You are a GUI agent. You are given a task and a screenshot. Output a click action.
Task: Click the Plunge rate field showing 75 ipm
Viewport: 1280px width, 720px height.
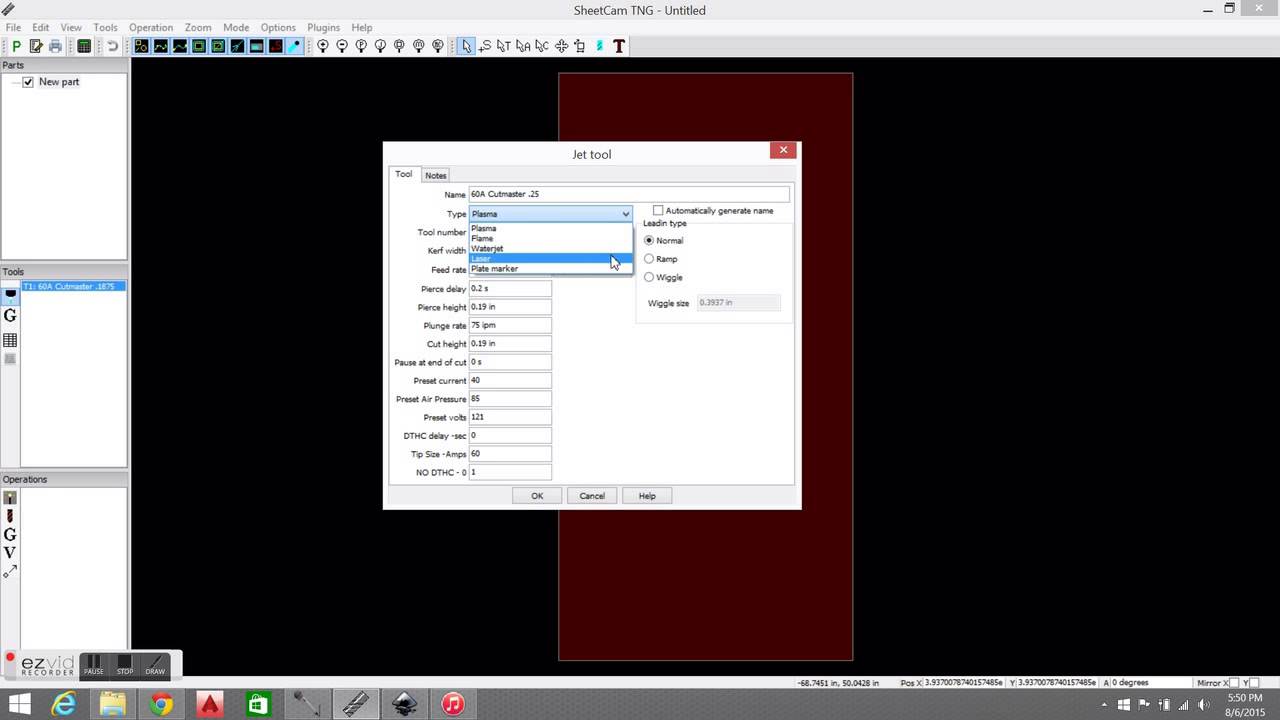point(510,326)
